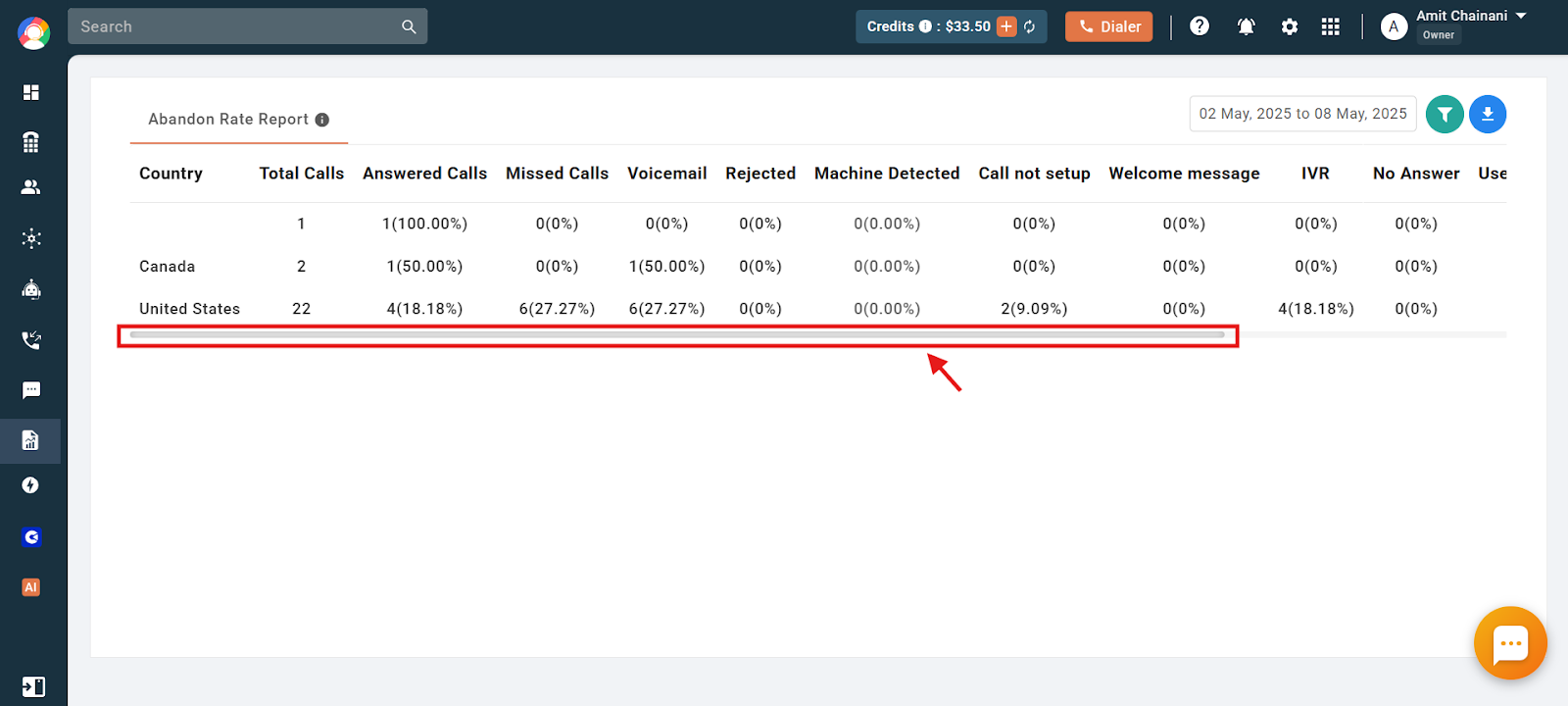Open the blue C sidebar icon
This screenshot has height=706, width=1568.
coord(31,537)
